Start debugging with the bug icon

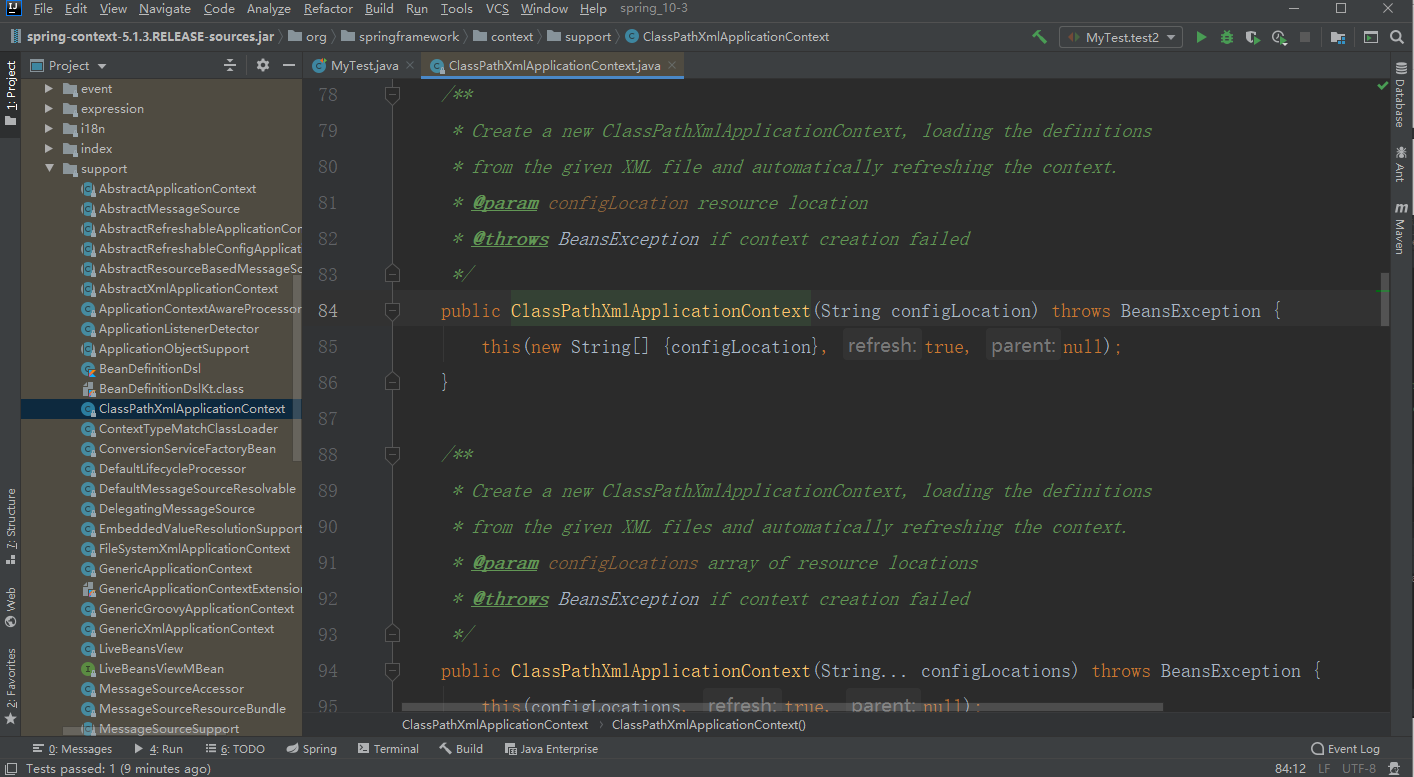pos(1227,37)
